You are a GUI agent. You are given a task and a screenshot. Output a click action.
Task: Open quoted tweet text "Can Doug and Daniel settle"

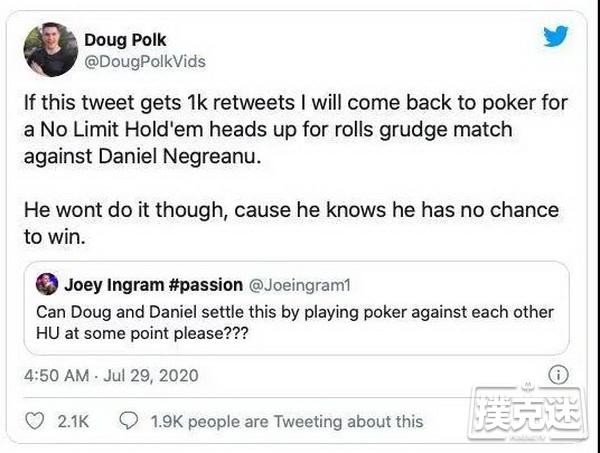300,312
